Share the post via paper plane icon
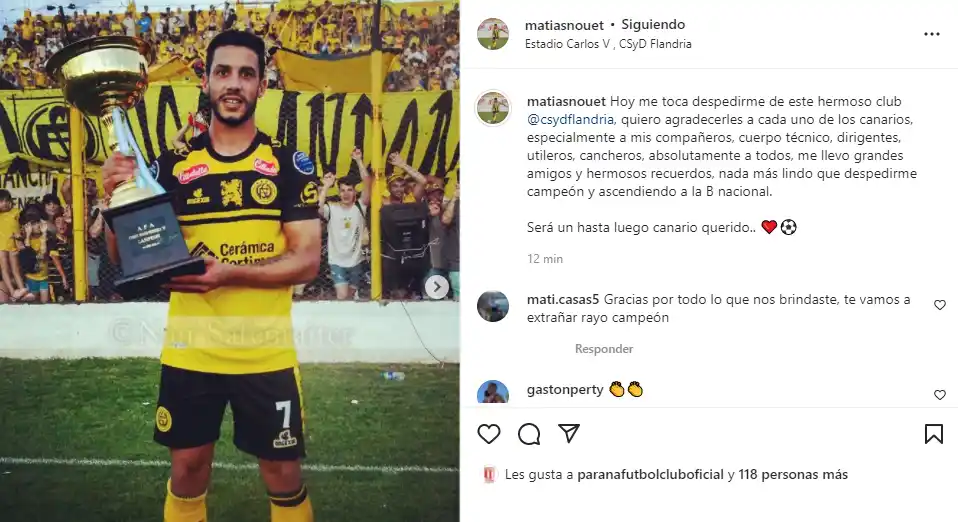Viewport: 958px width, 522px height. click(569, 433)
